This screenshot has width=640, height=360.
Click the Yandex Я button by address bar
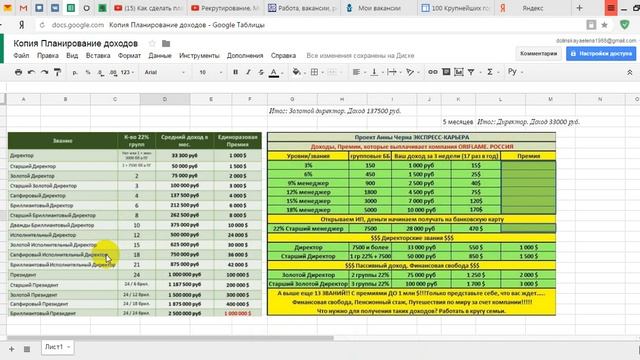pos(22,25)
